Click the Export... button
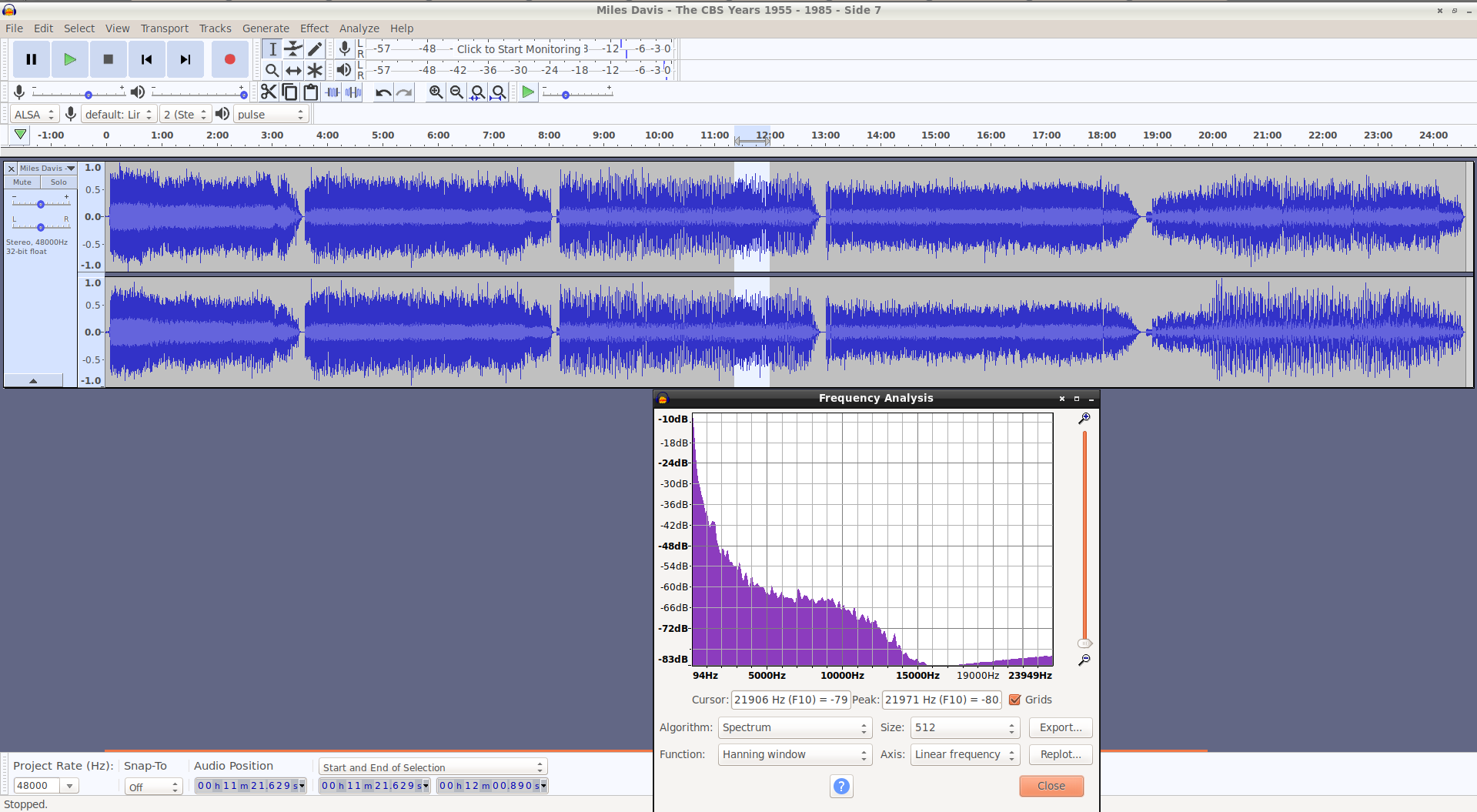 [x=1061, y=727]
